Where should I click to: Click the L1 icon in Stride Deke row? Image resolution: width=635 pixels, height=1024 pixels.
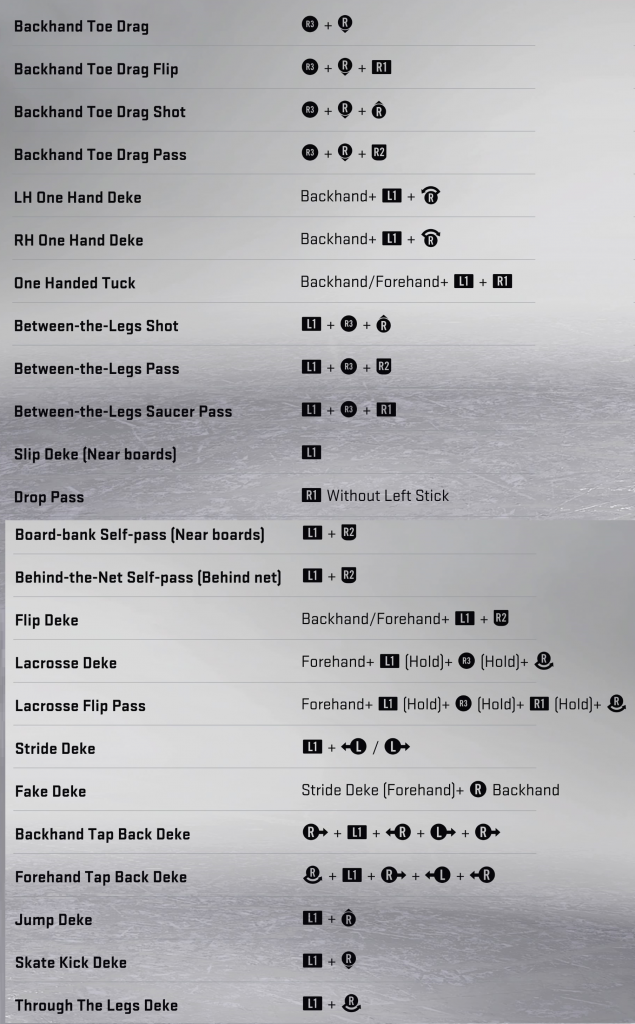point(312,747)
